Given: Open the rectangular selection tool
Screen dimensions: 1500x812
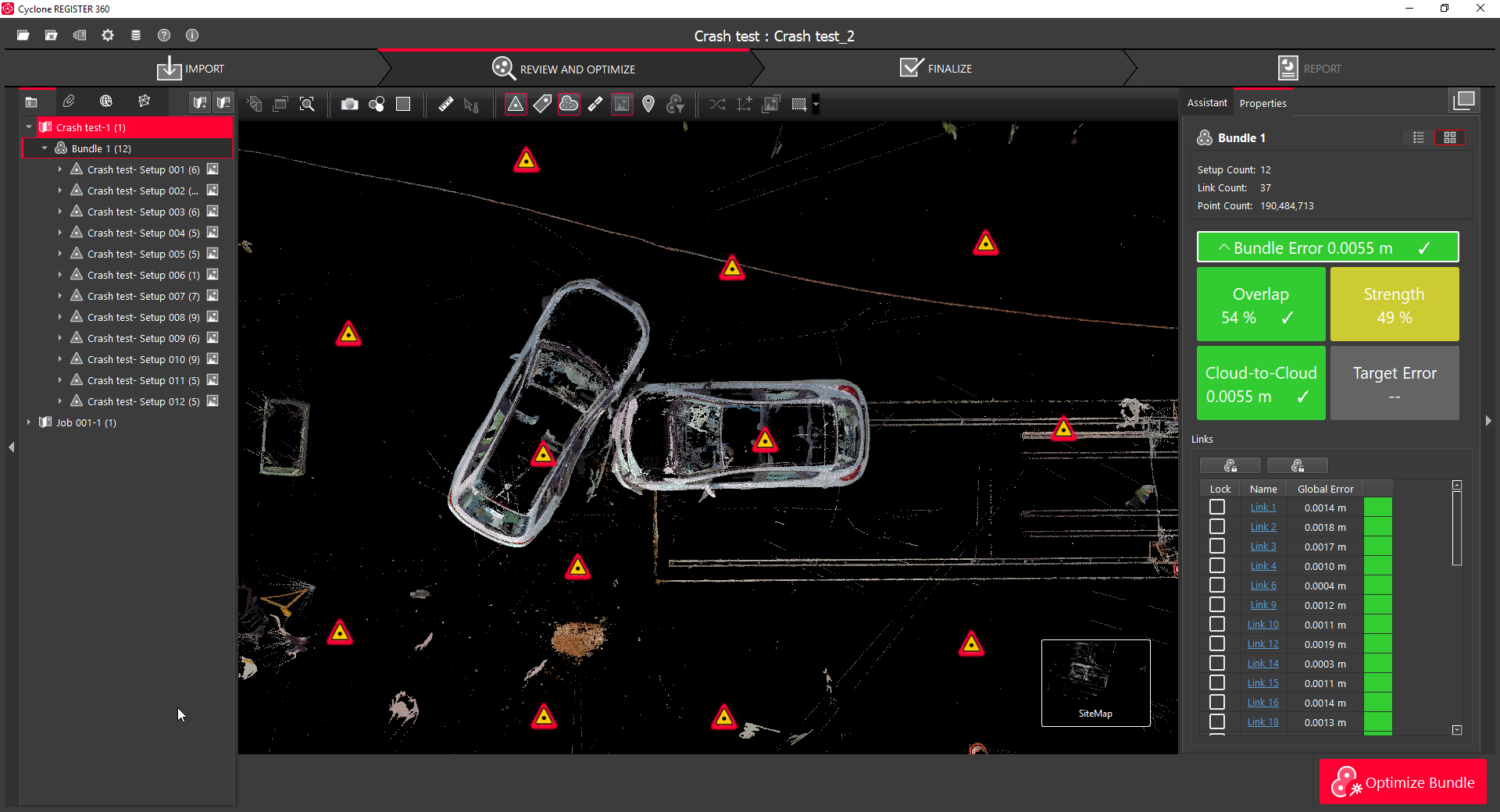Looking at the screenshot, I should (798, 104).
